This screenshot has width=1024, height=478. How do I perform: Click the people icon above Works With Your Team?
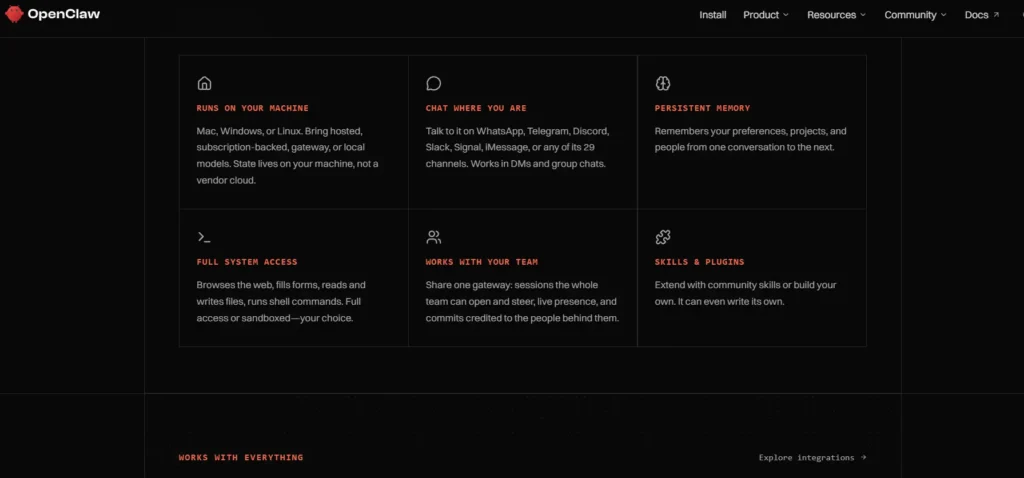(x=434, y=237)
